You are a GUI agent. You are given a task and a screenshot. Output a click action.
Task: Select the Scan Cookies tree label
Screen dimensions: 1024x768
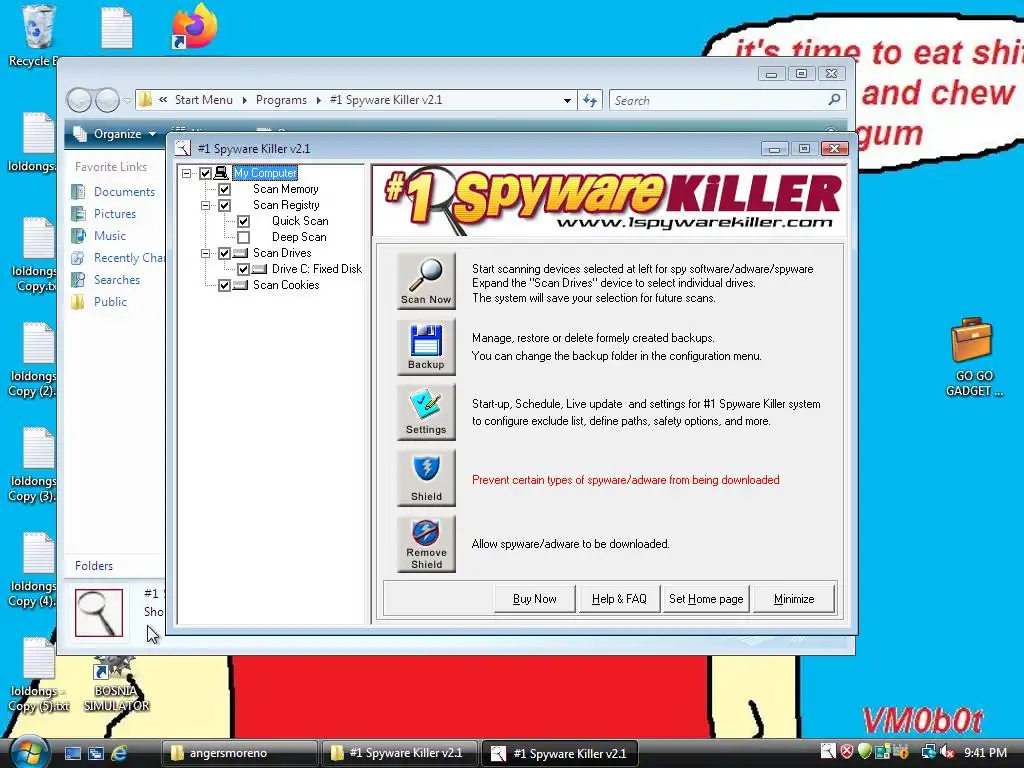[286, 285]
